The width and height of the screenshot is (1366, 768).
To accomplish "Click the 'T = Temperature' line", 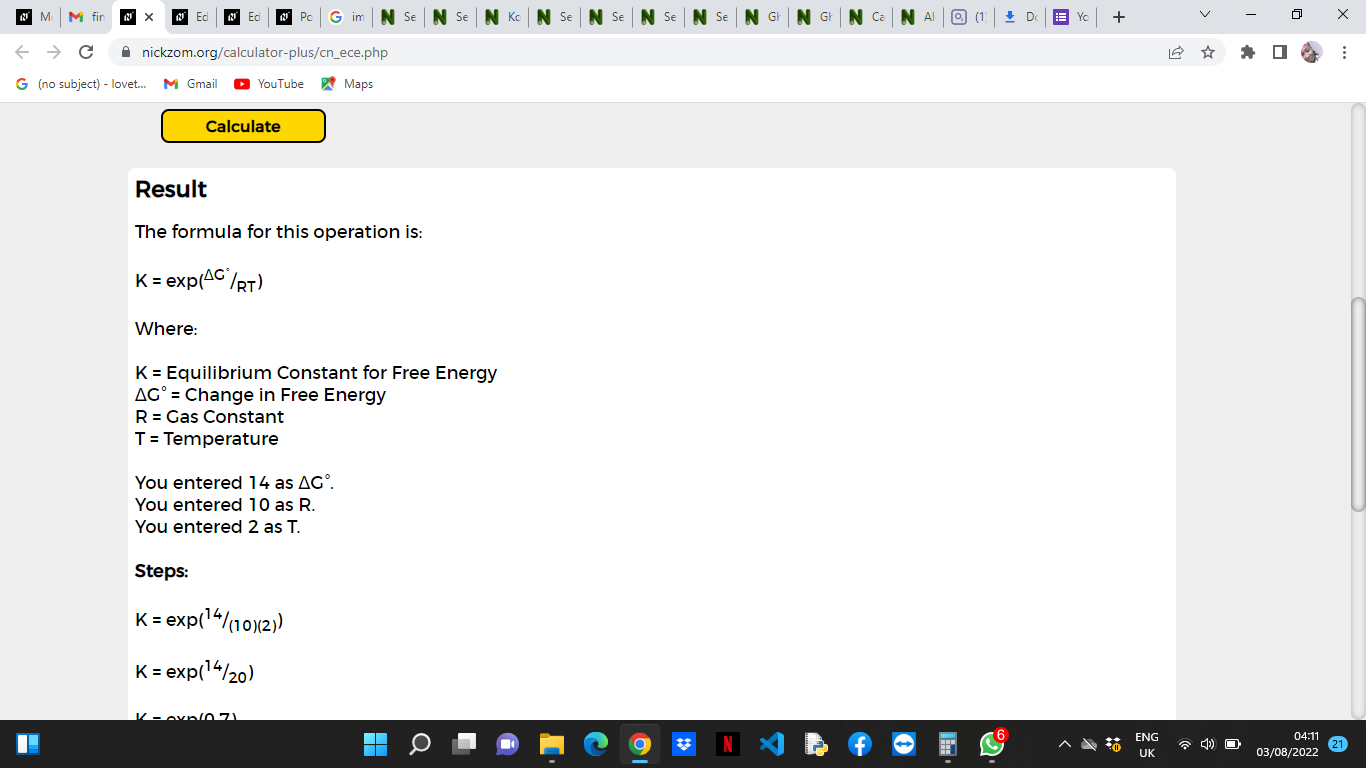I will point(207,439).
